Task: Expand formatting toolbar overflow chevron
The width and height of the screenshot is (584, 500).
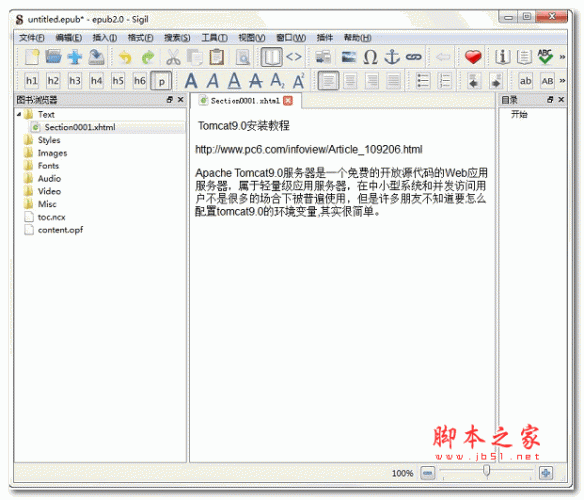Action: pos(562,80)
